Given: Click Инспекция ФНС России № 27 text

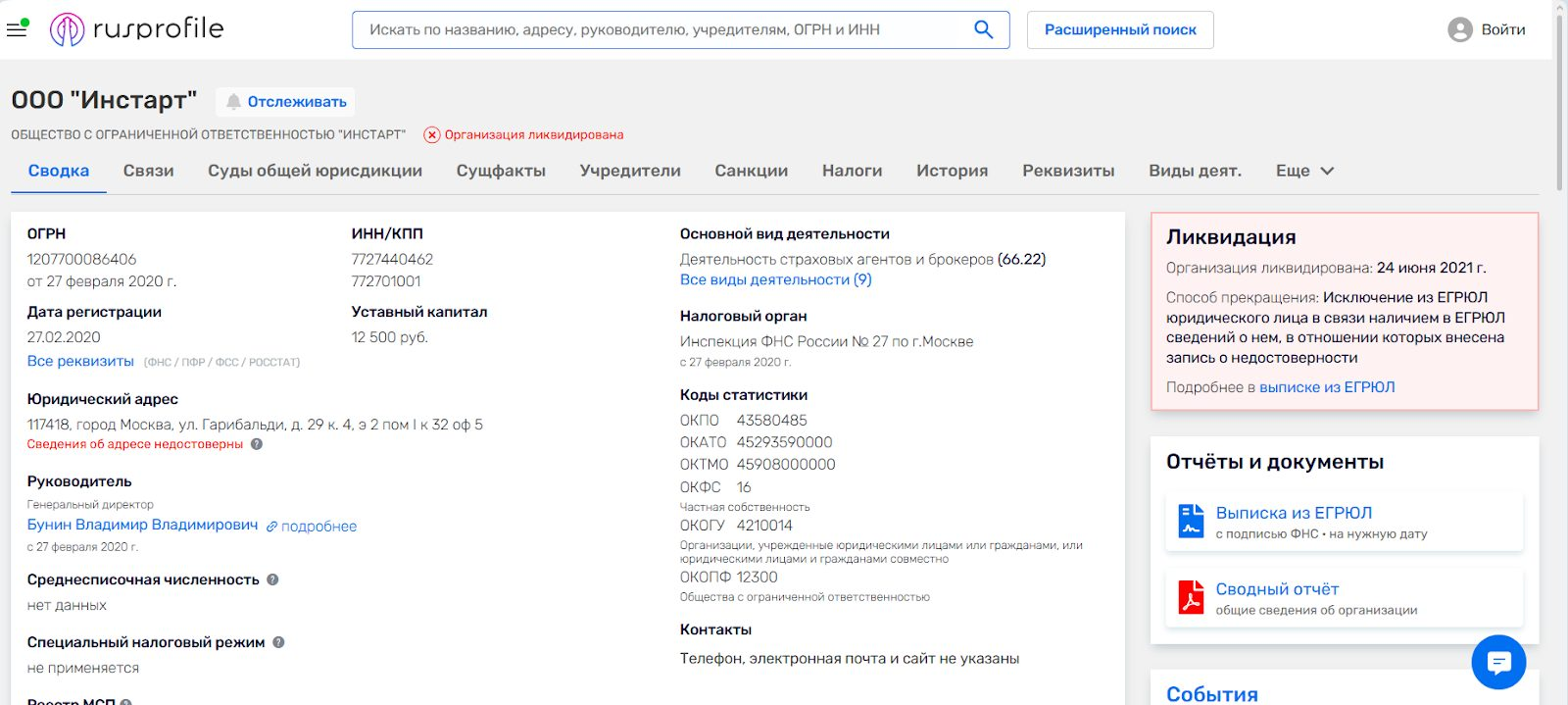Looking at the screenshot, I should pos(826,341).
